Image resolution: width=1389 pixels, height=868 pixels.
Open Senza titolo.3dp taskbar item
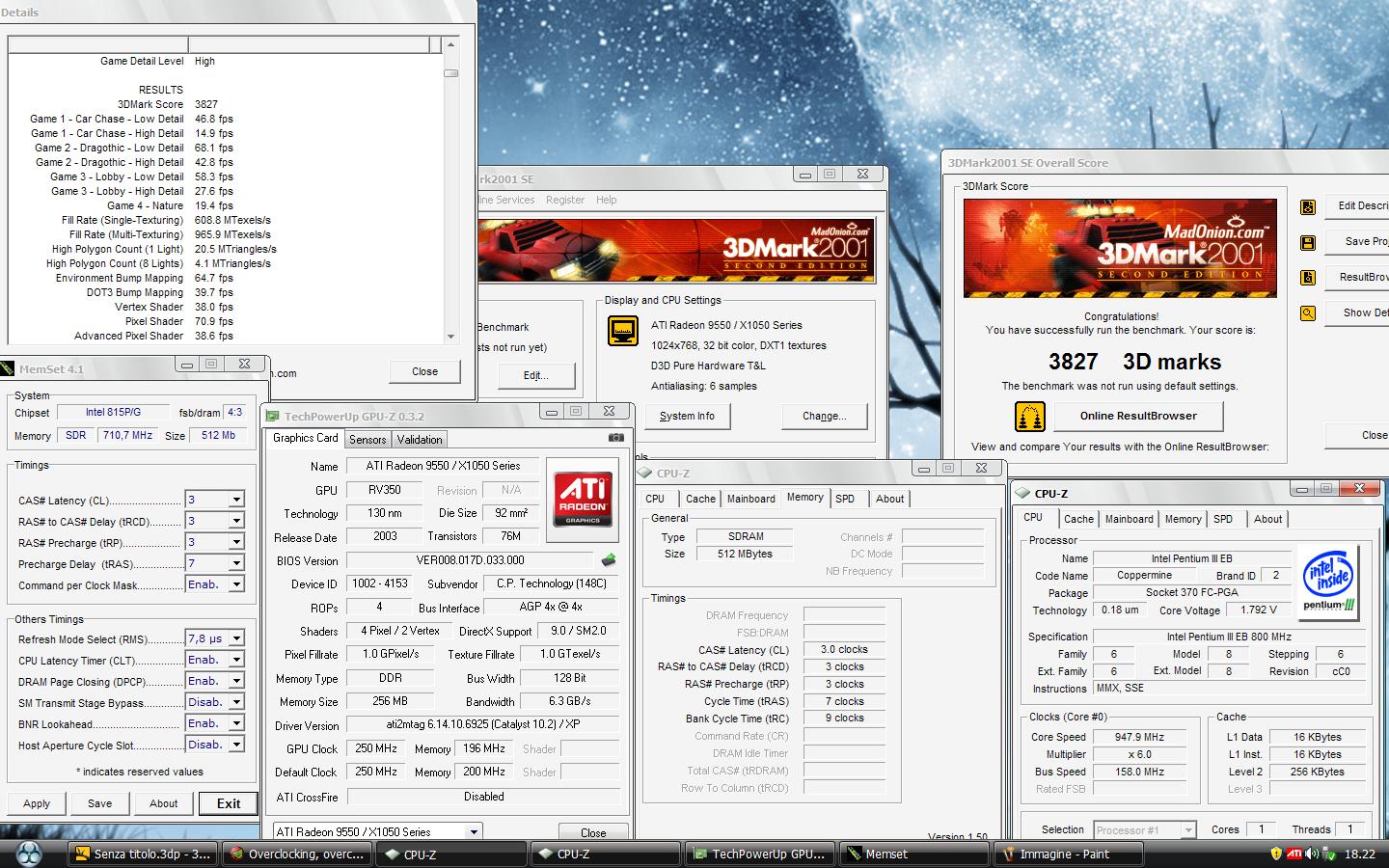click(x=144, y=854)
